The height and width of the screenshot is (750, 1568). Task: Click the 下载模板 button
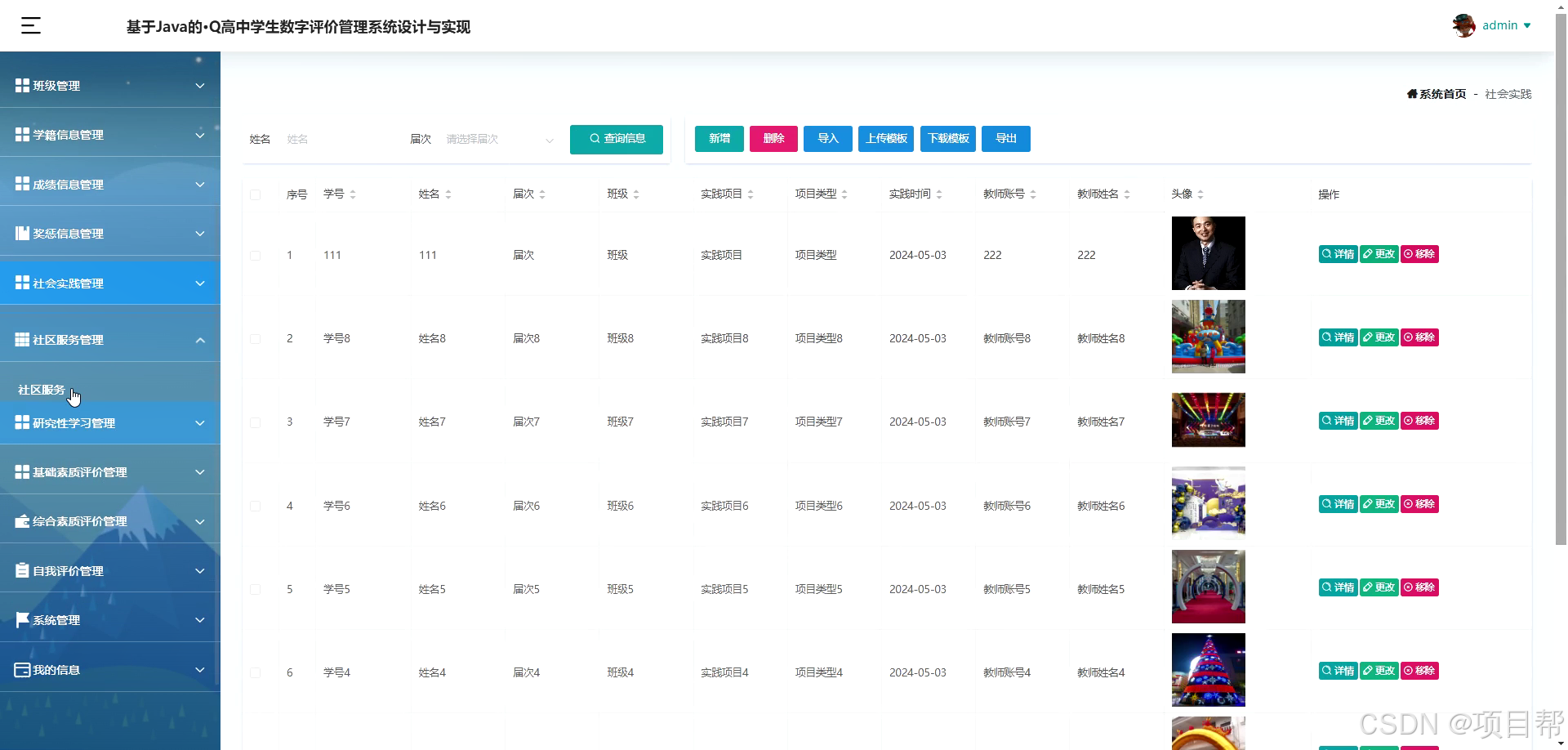[948, 139]
